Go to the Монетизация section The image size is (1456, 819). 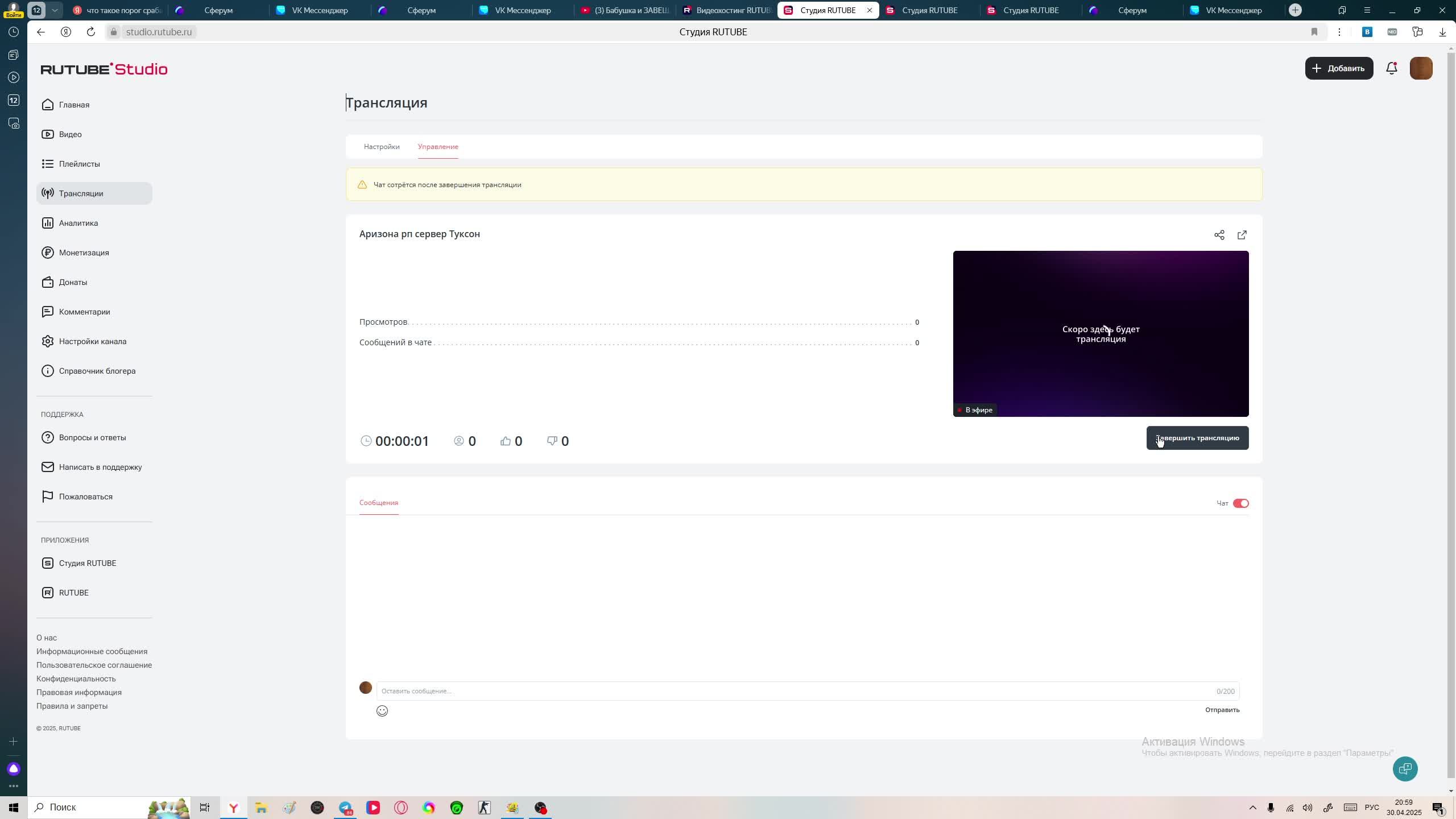click(x=84, y=253)
